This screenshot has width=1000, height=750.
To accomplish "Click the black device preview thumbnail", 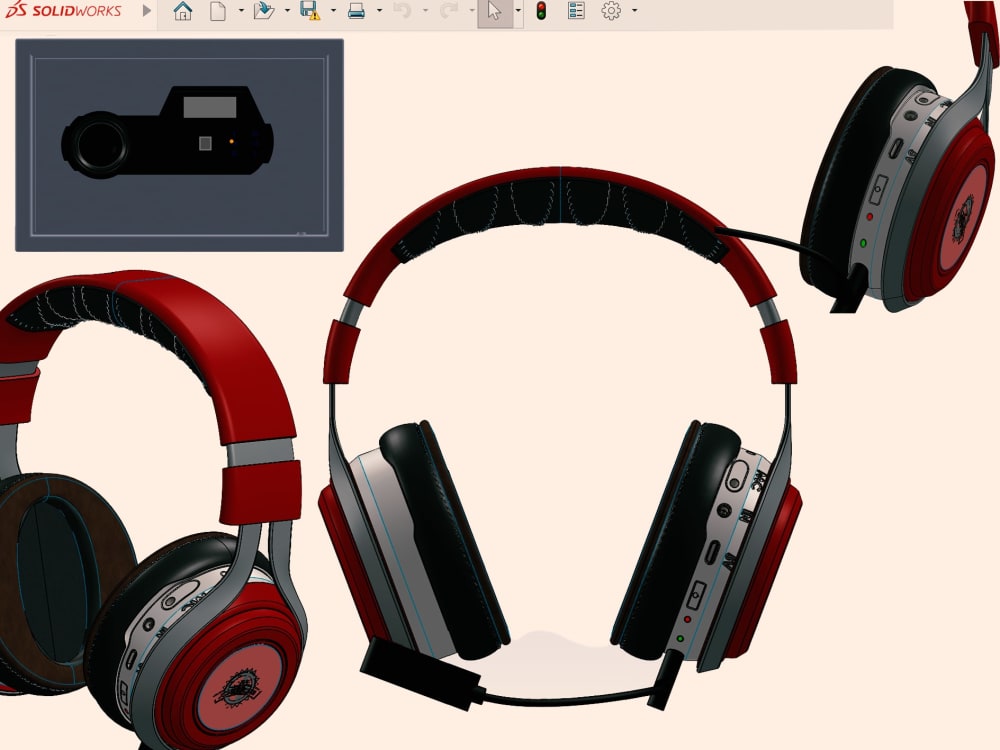I will coord(179,145).
